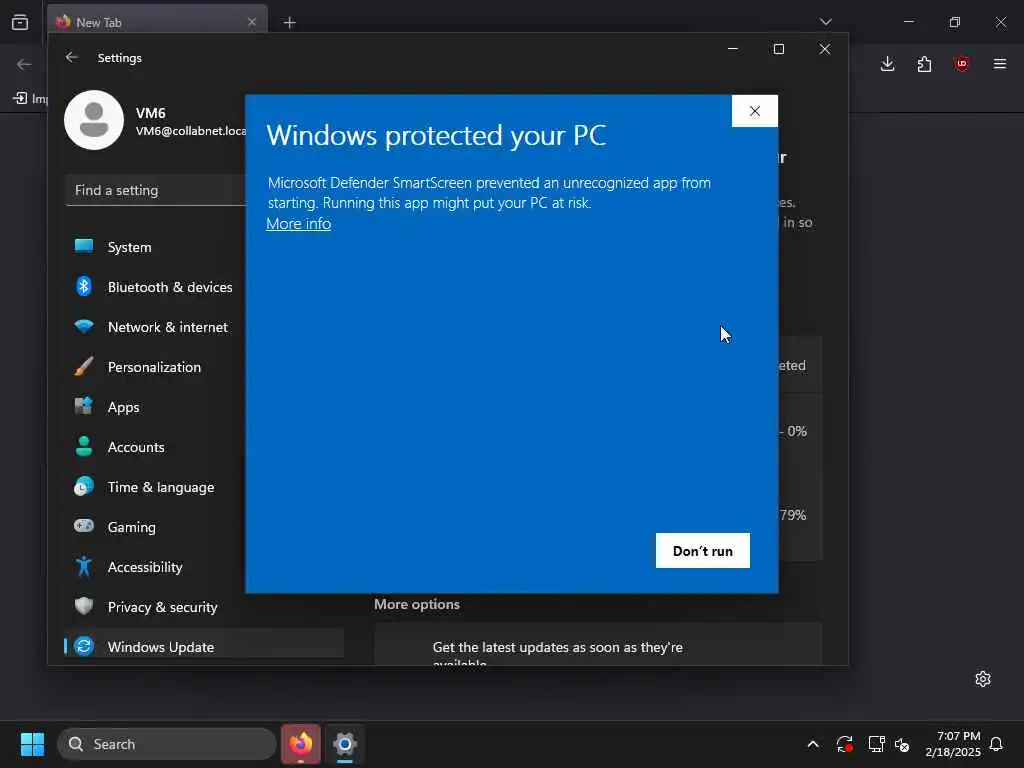
Task: Click the Don't run button
Action: point(702,551)
